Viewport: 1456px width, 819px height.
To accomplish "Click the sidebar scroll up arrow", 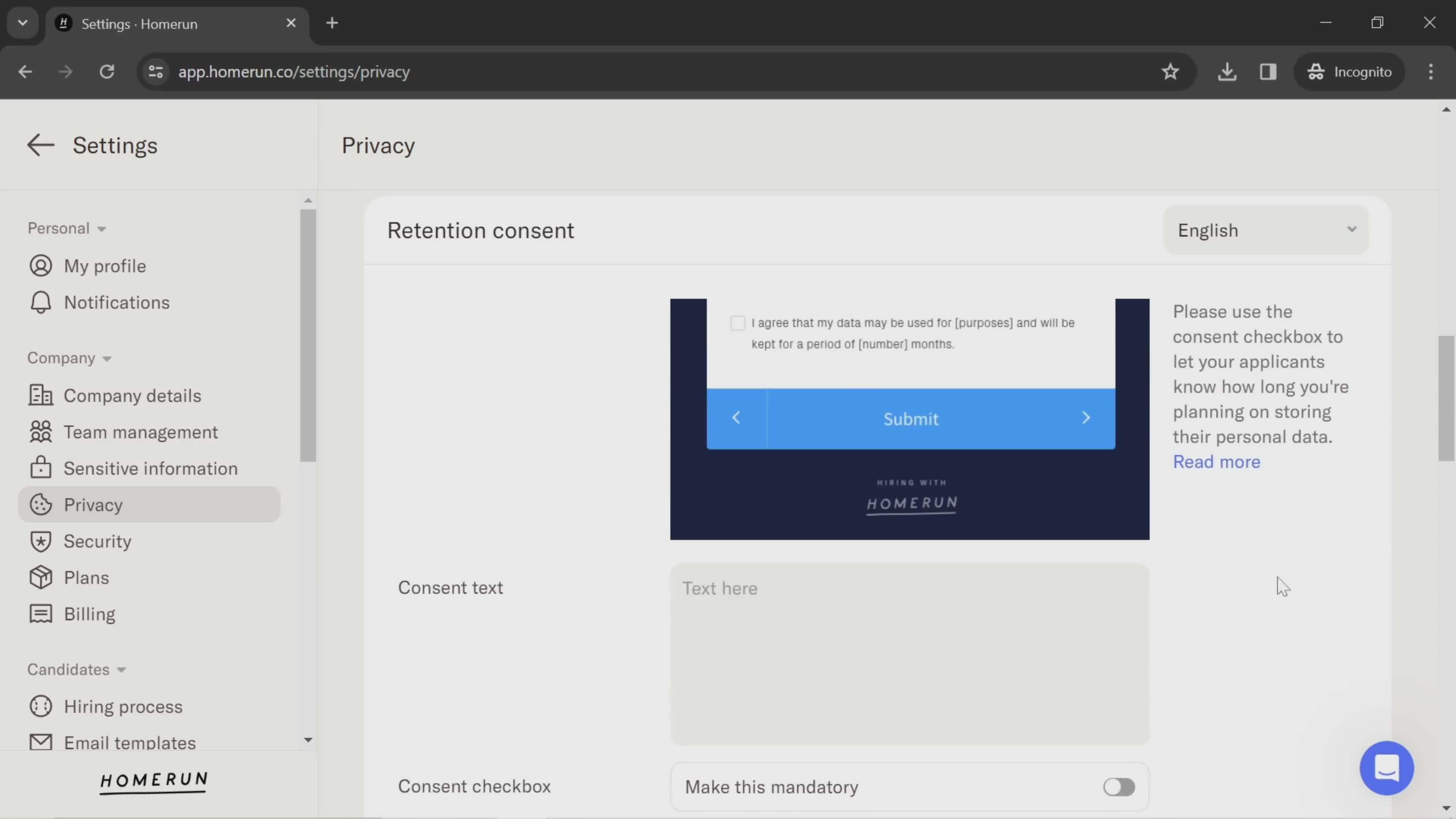I will pos(308,201).
